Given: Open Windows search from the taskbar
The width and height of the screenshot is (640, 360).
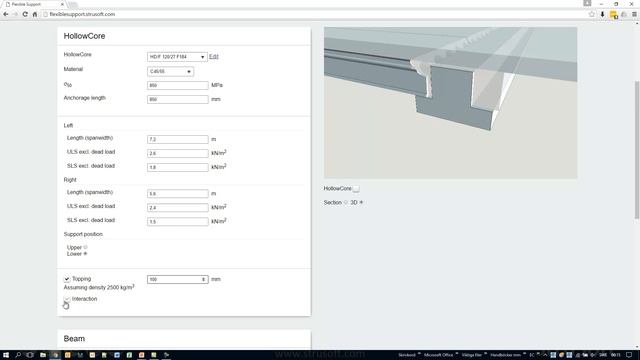Looking at the screenshot, I should [18, 355].
